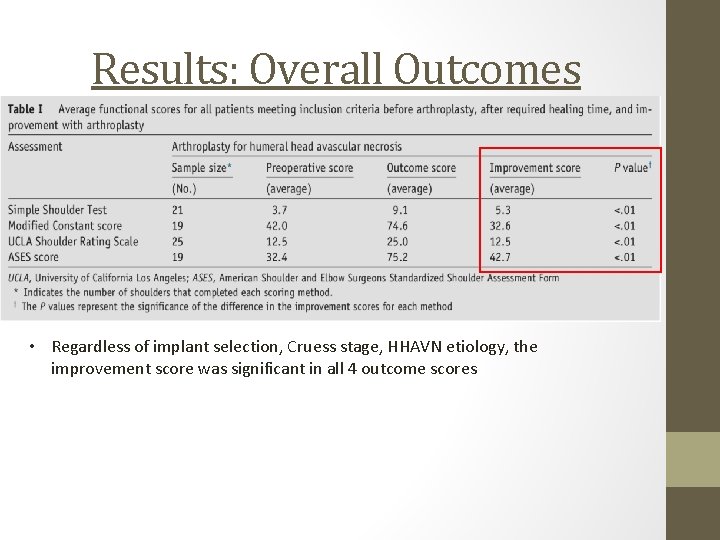
Task: Click the 'Assessment' column header
Action: 35,146
